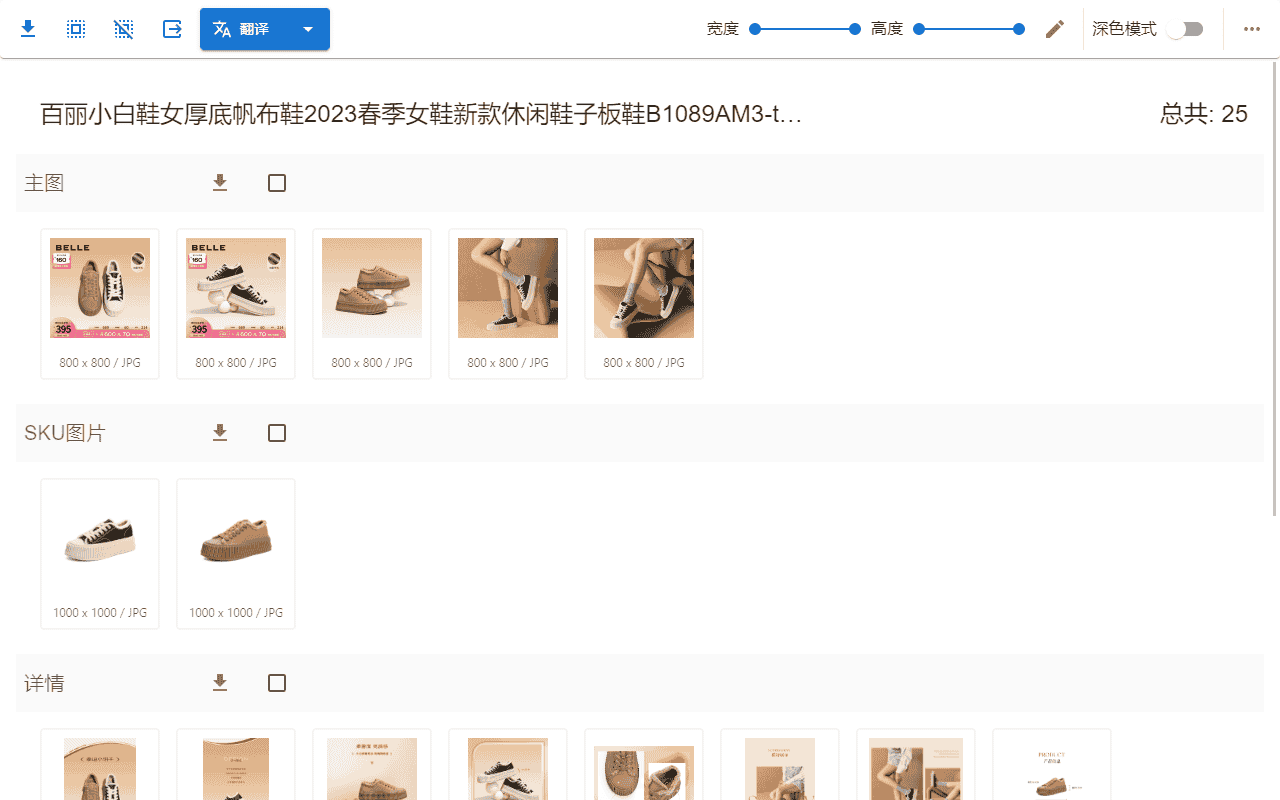The image size is (1280, 800).
Task: Select the first BELLE main image thumbnail
Action: point(100,288)
